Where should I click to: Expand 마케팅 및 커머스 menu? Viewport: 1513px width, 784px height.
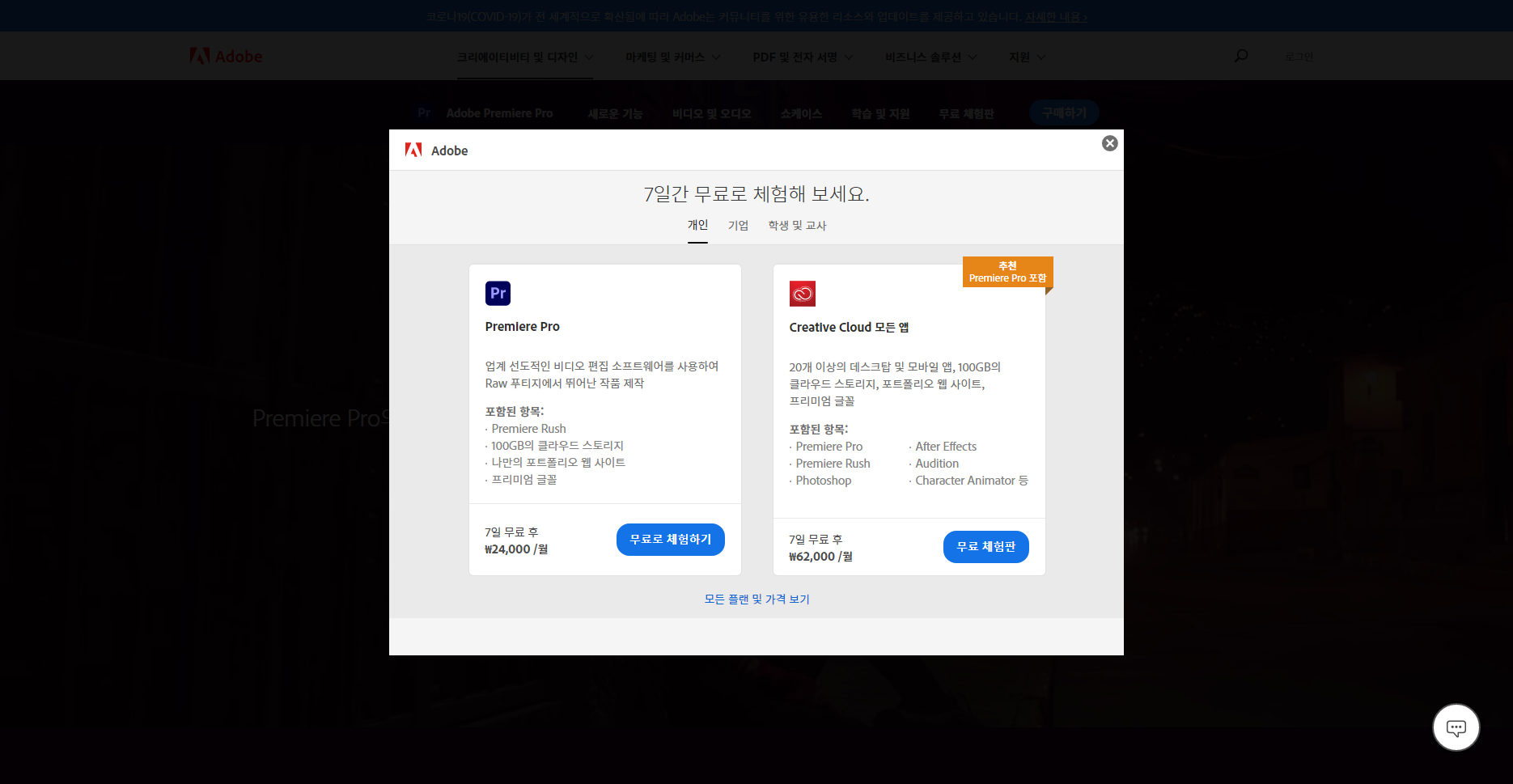[672, 57]
